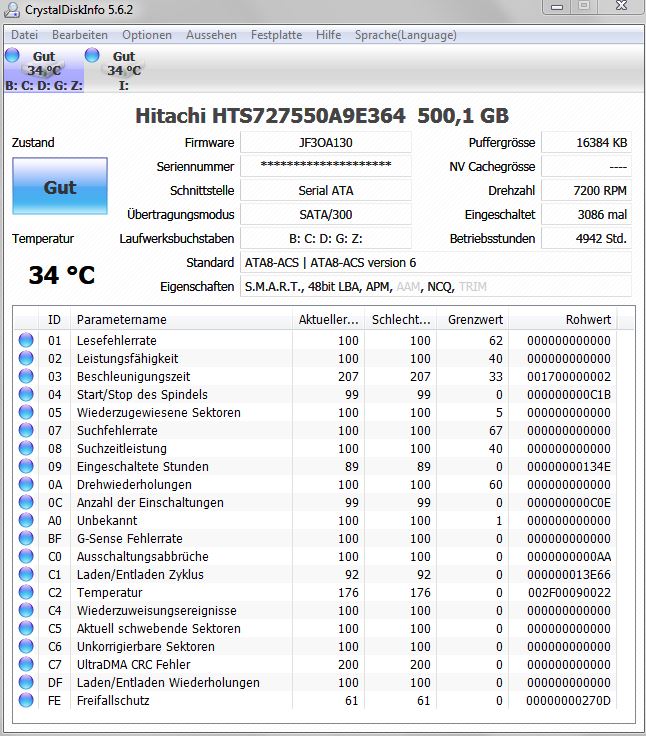
Task: Click status orb of Eingeschaltete Stunden row
Action: click(x=26, y=466)
